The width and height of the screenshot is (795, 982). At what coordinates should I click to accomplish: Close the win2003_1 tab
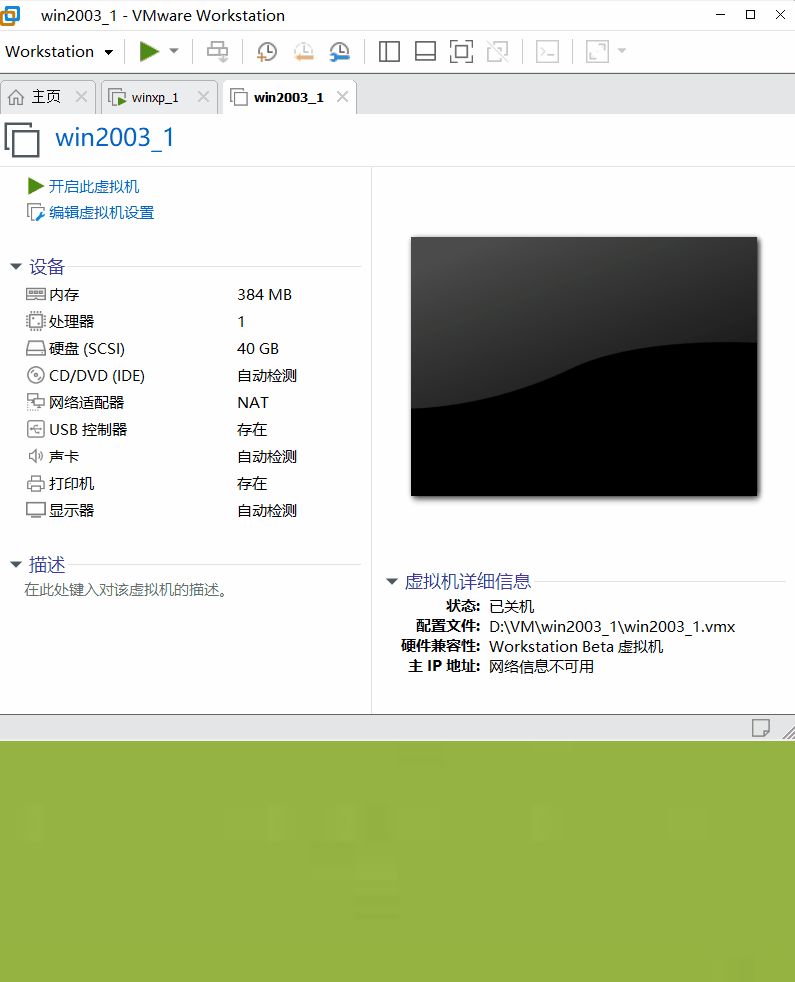(342, 96)
